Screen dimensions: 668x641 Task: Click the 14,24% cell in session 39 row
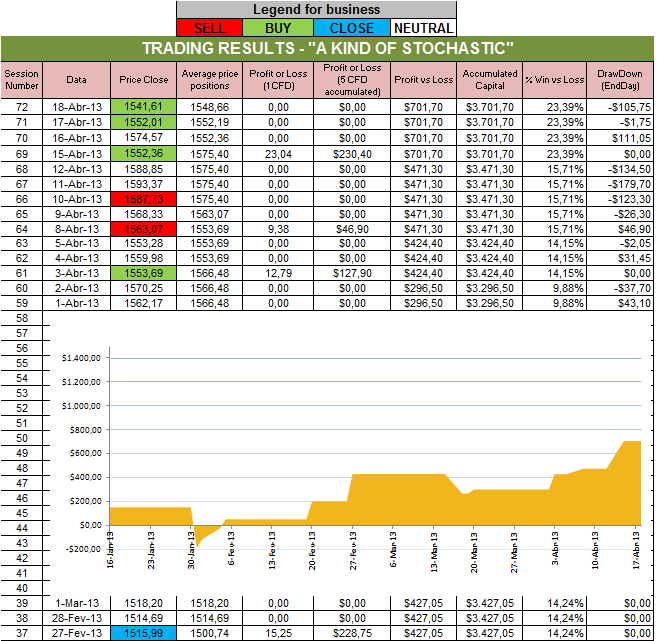pyautogui.click(x=555, y=603)
